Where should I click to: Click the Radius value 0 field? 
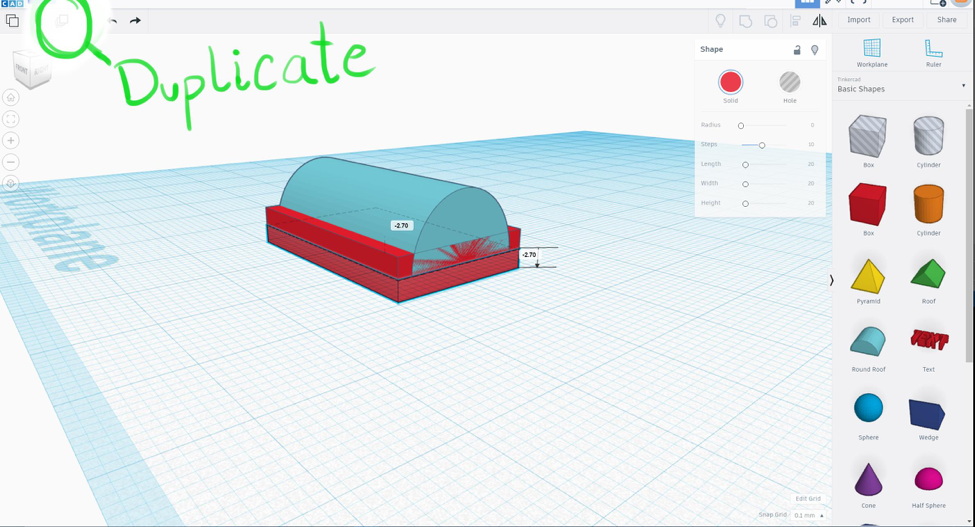click(812, 125)
